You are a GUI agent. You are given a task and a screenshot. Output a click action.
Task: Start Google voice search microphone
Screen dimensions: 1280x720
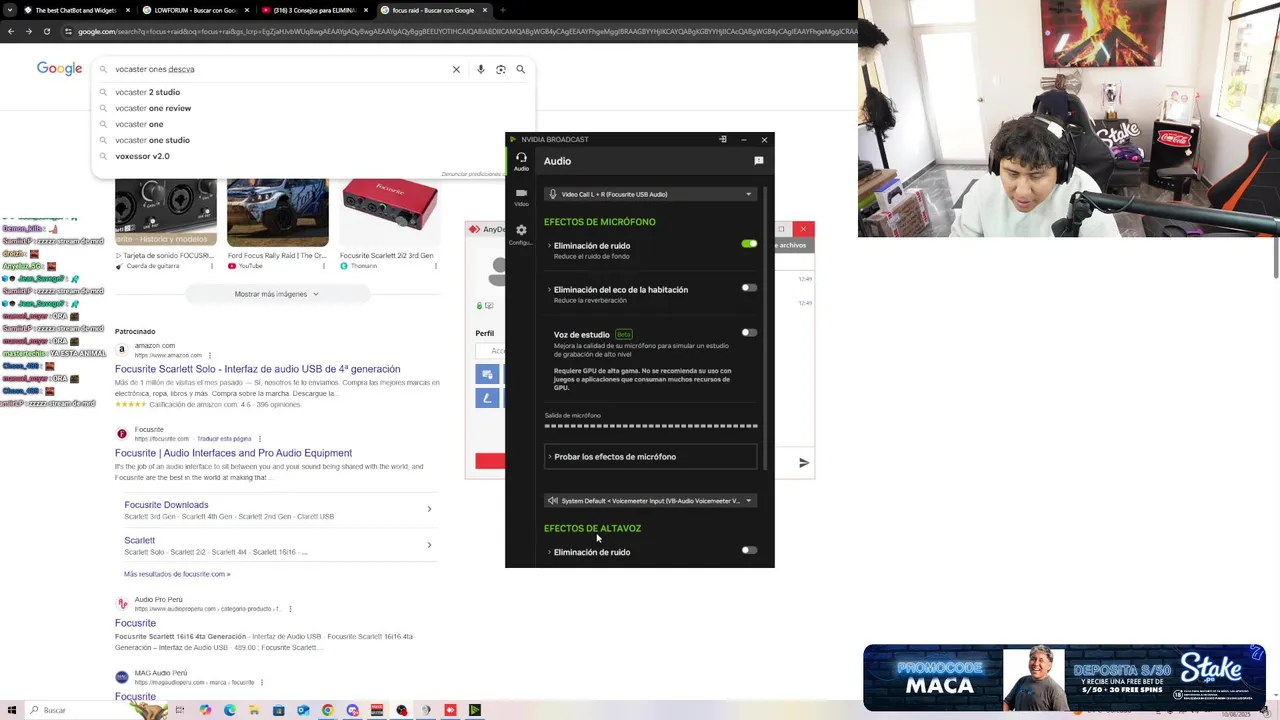coord(481,69)
